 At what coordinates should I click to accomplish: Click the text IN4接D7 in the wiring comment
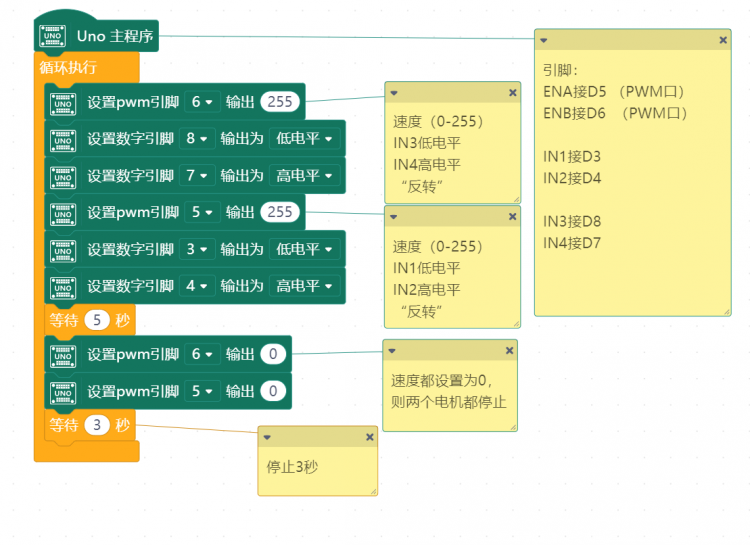point(572,243)
